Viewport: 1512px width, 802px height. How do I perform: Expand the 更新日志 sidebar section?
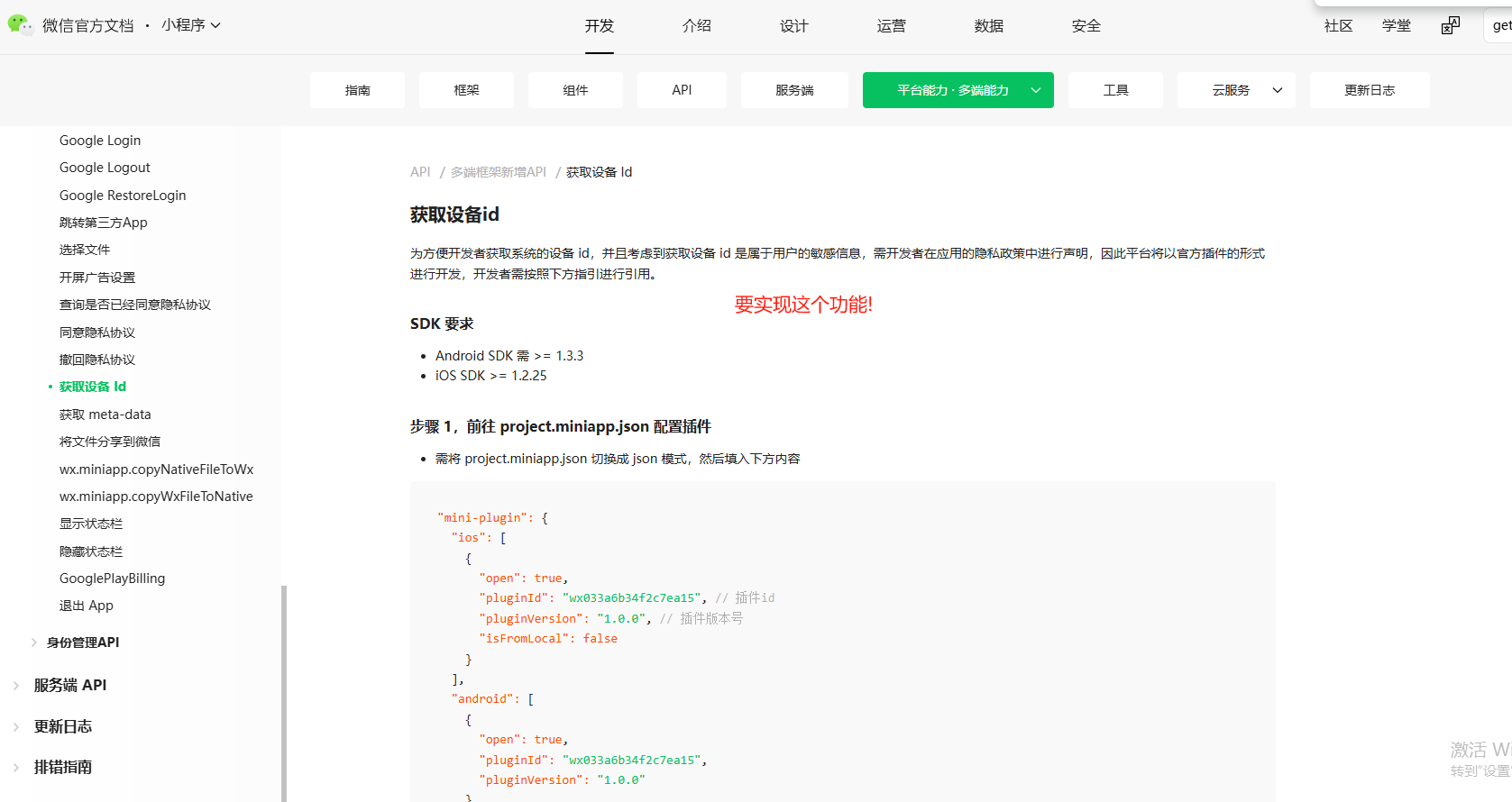click(x=16, y=727)
